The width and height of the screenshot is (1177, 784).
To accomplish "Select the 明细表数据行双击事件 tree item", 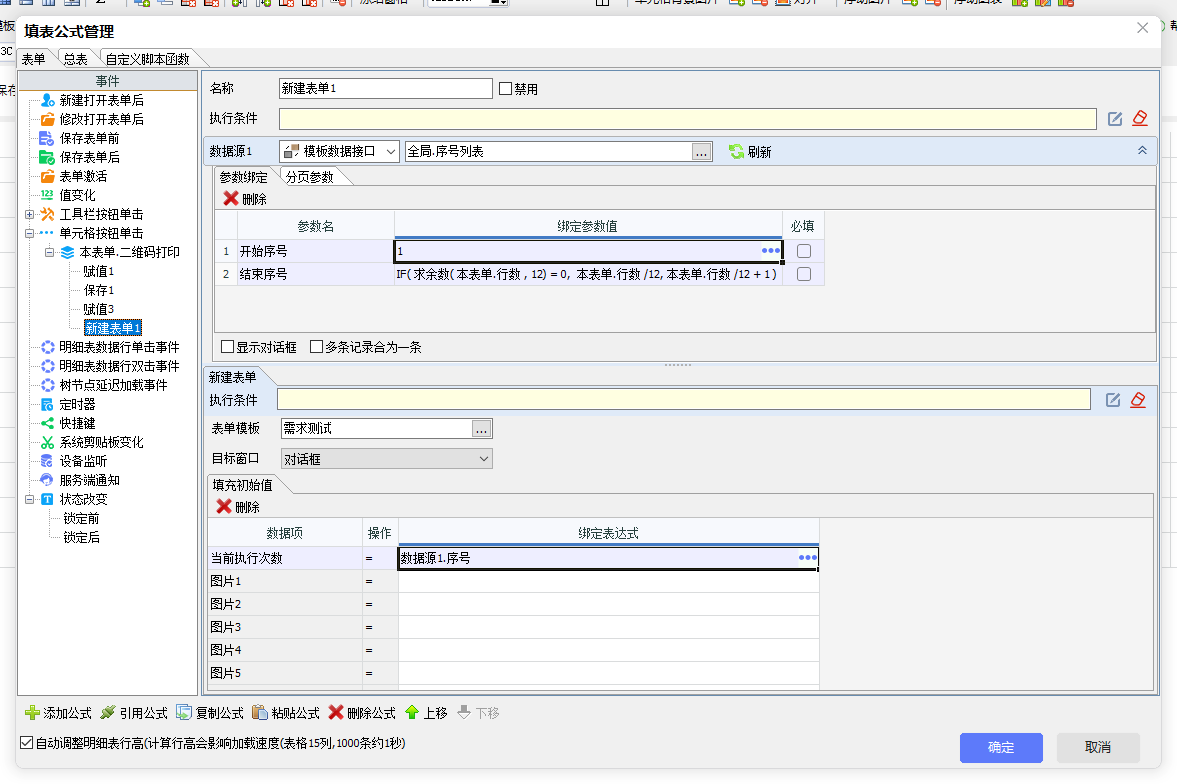I will (119, 366).
